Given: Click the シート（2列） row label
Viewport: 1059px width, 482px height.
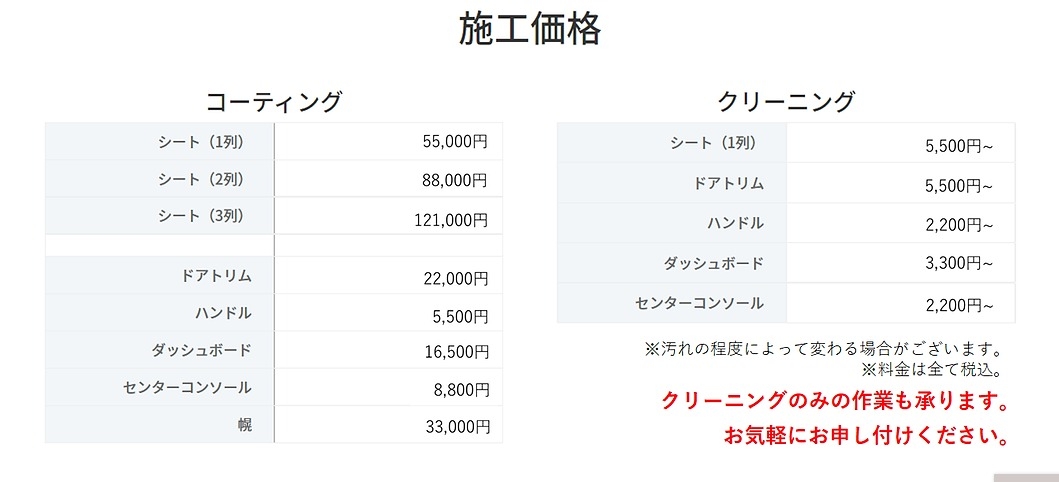Looking at the screenshot, I should pyautogui.click(x=201, y=180).
